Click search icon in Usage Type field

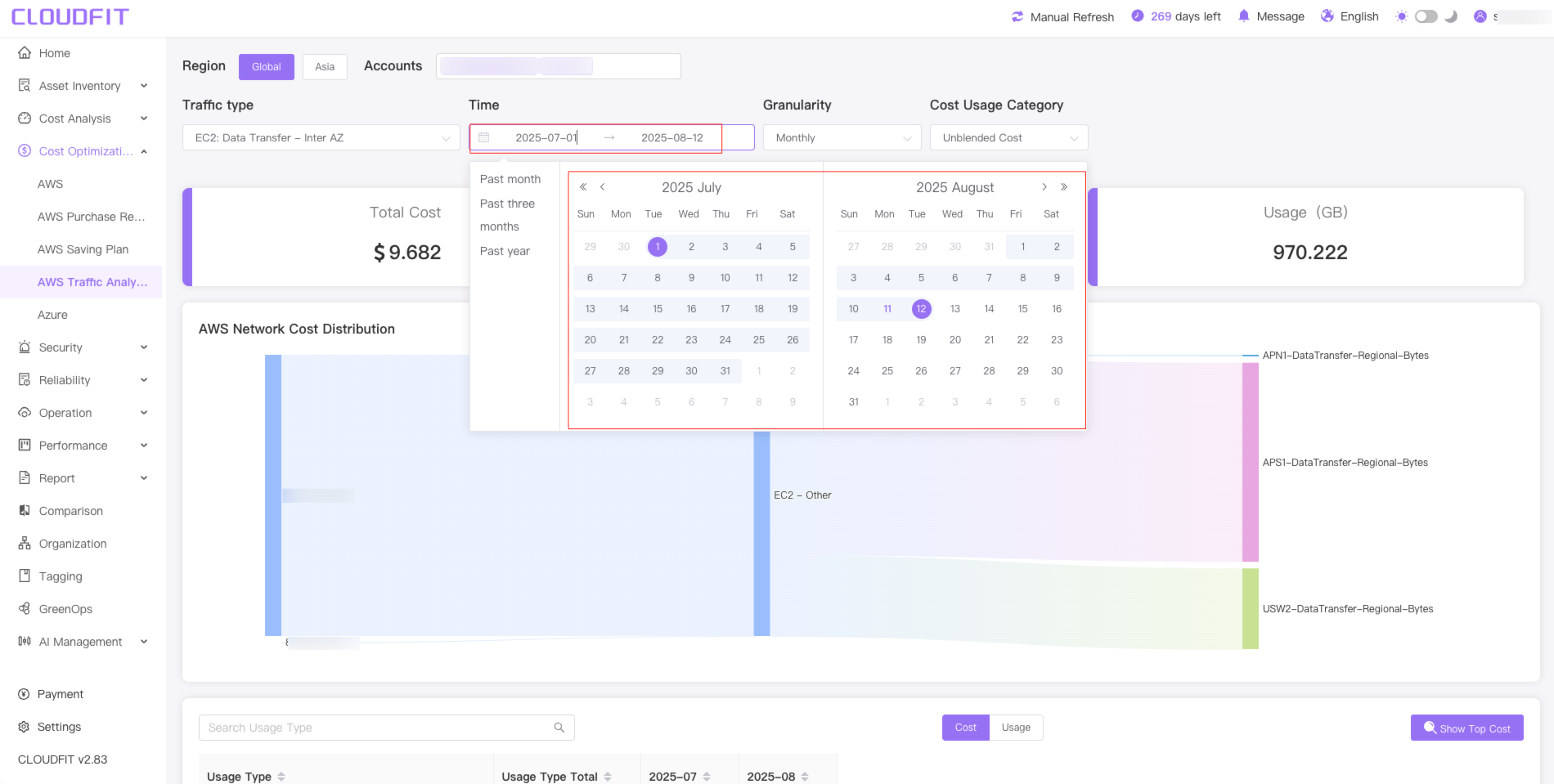pyautogui.click(x=559, y=728)
